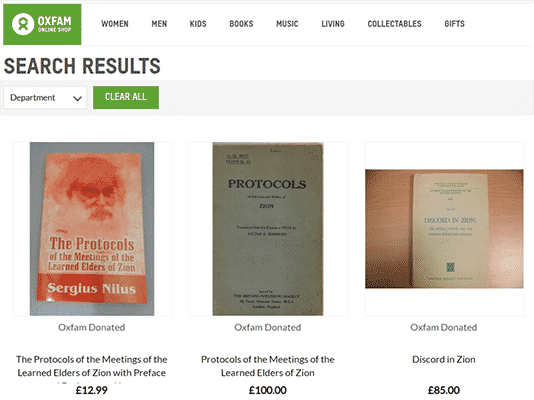
Task: Click the title link with Preface
Action: pos(92,366)
